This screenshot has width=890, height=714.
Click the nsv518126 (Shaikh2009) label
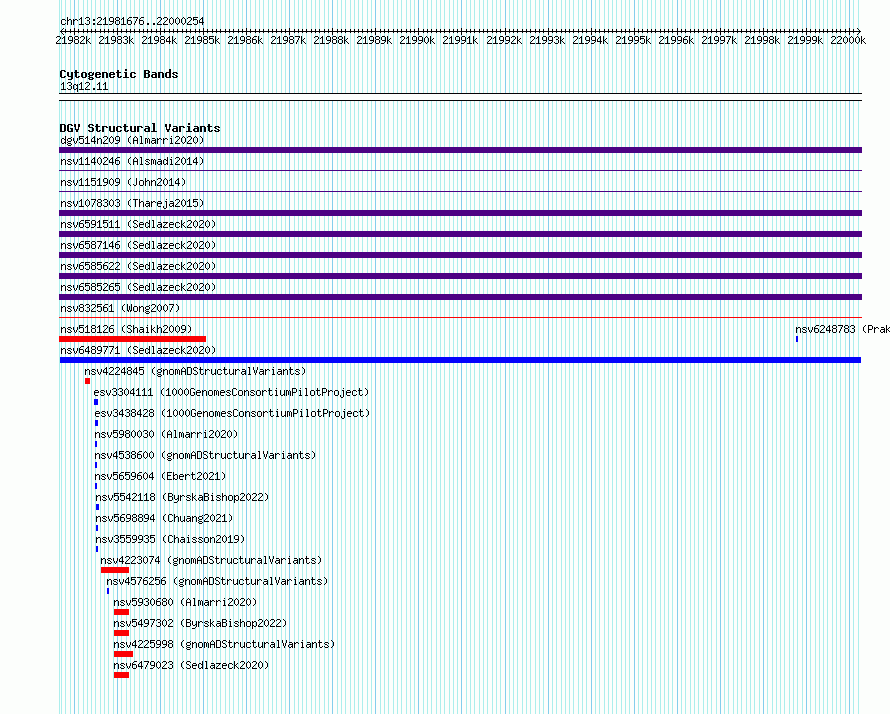coord(126,329)
